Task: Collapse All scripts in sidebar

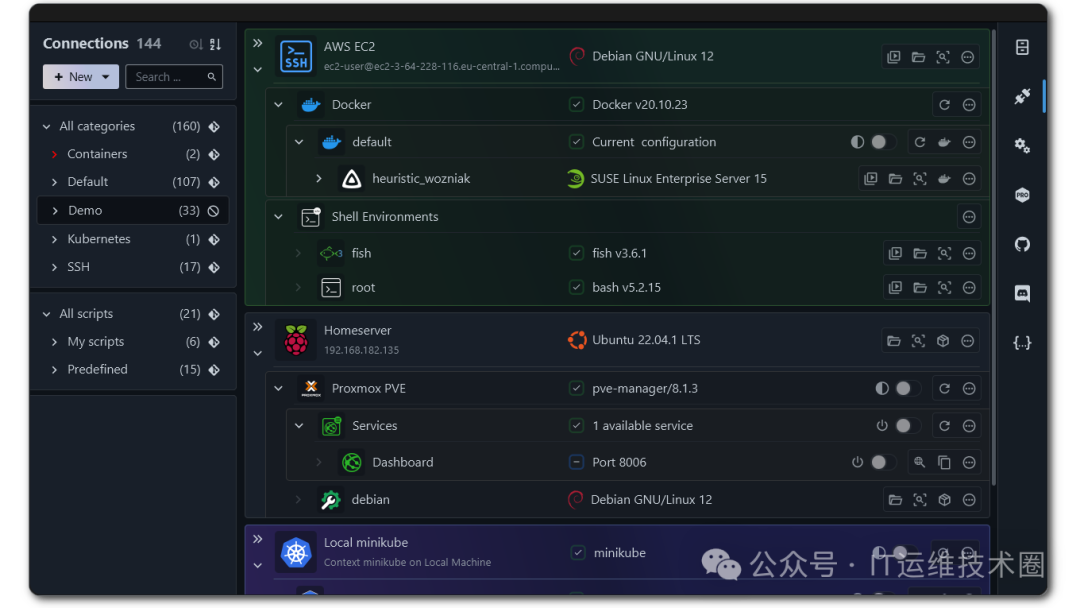Action: 47,315
